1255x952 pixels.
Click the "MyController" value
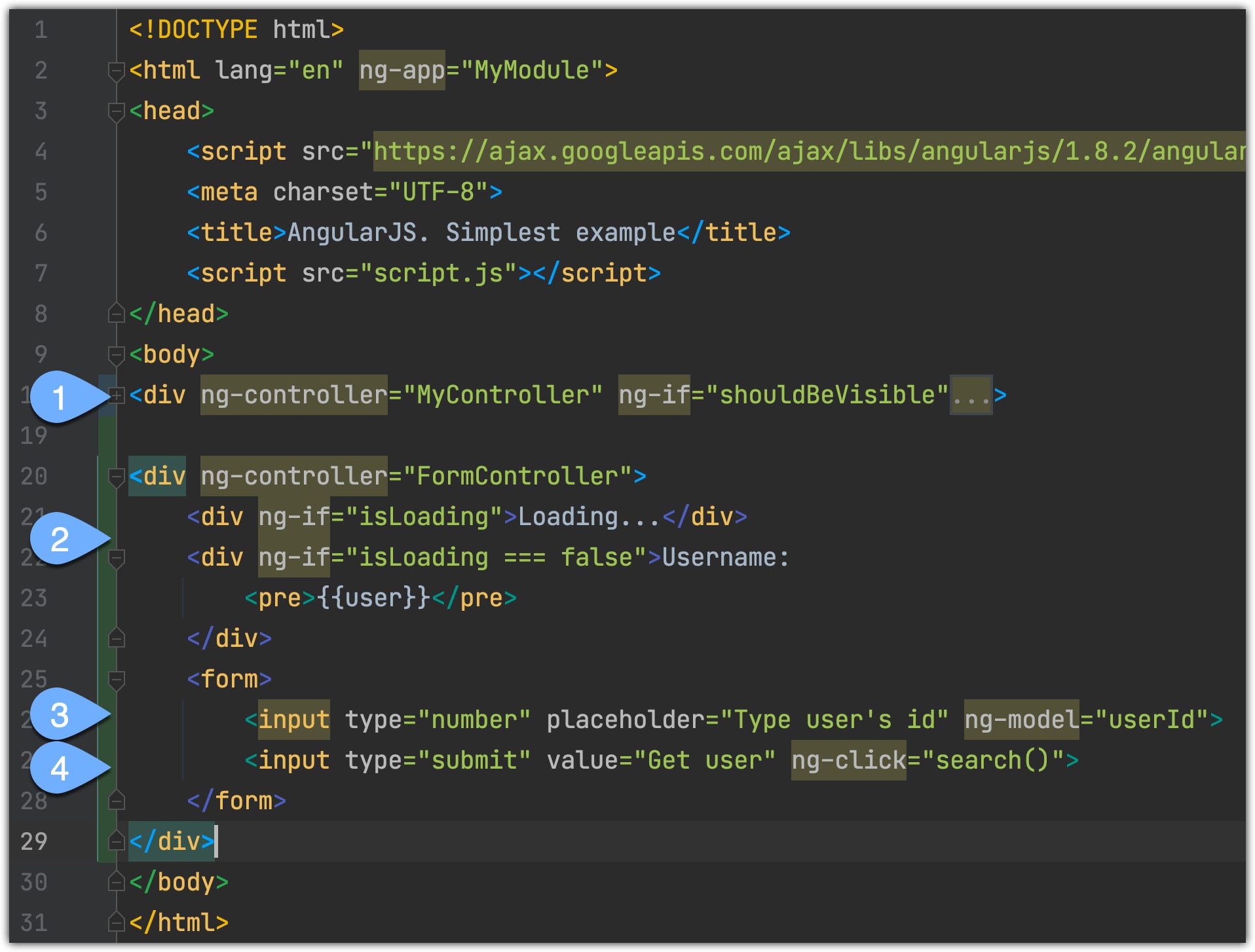click(502, 395)
